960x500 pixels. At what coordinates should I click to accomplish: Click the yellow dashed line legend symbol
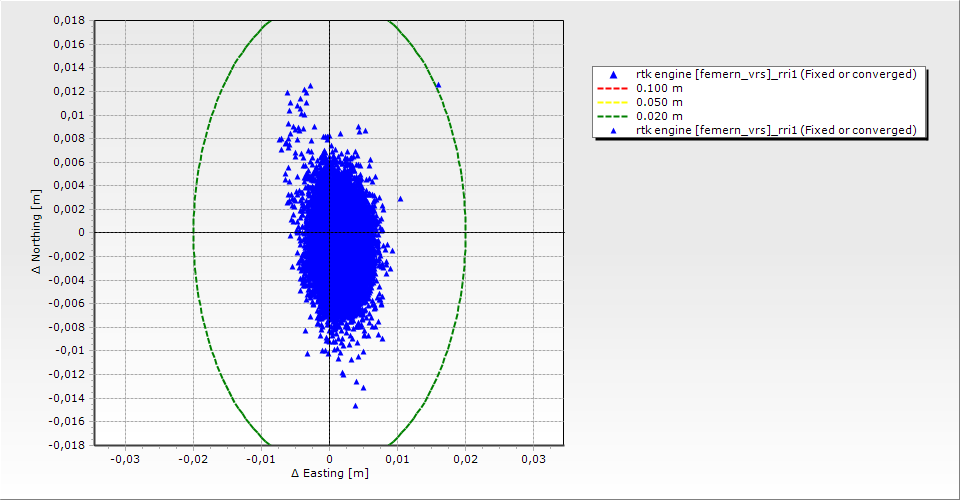pyautogui.click(x=613, y=103)
